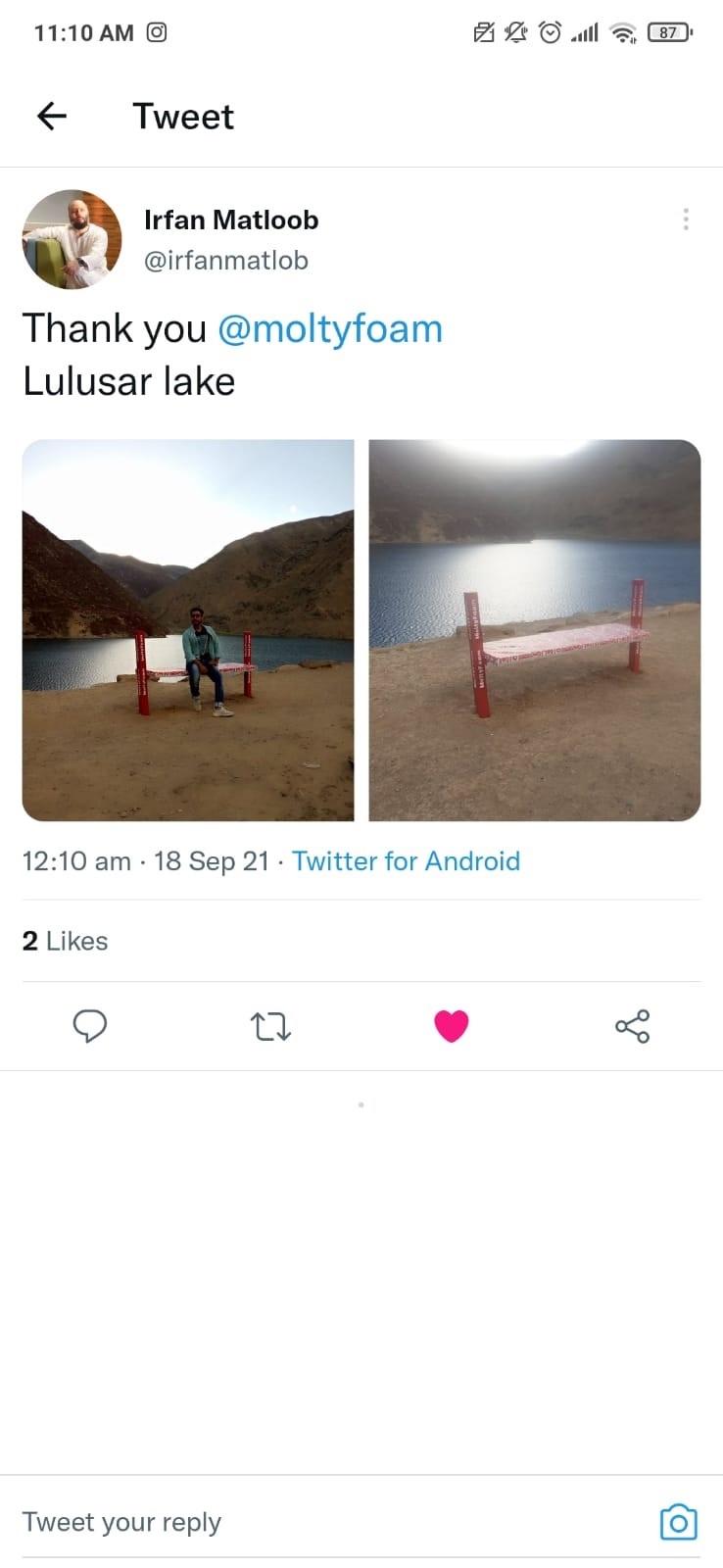The width and height of the screenshot is (723, 1568).
Task: Open the Twitter for Android link
Action: tap(406, 861)
